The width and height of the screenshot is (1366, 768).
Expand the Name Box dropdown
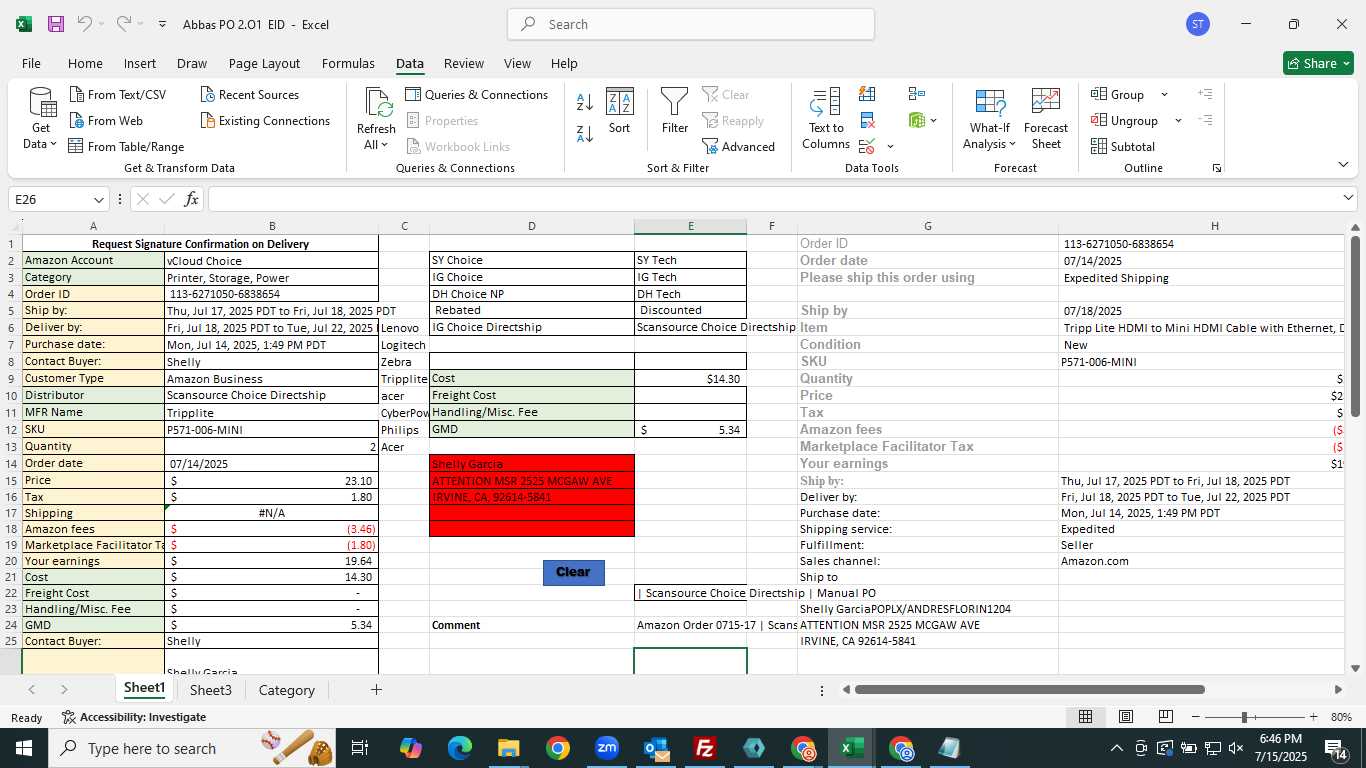click(98, 199)
